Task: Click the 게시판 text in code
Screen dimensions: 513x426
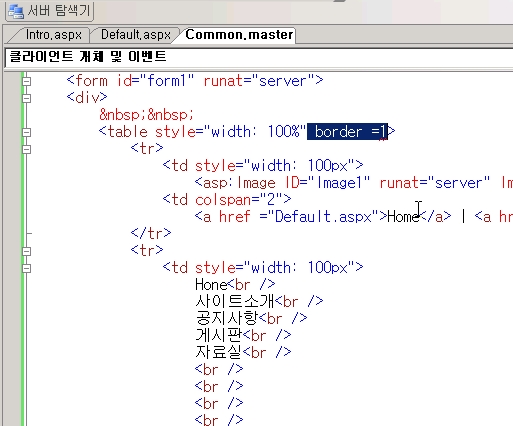Action: point(219,336)
